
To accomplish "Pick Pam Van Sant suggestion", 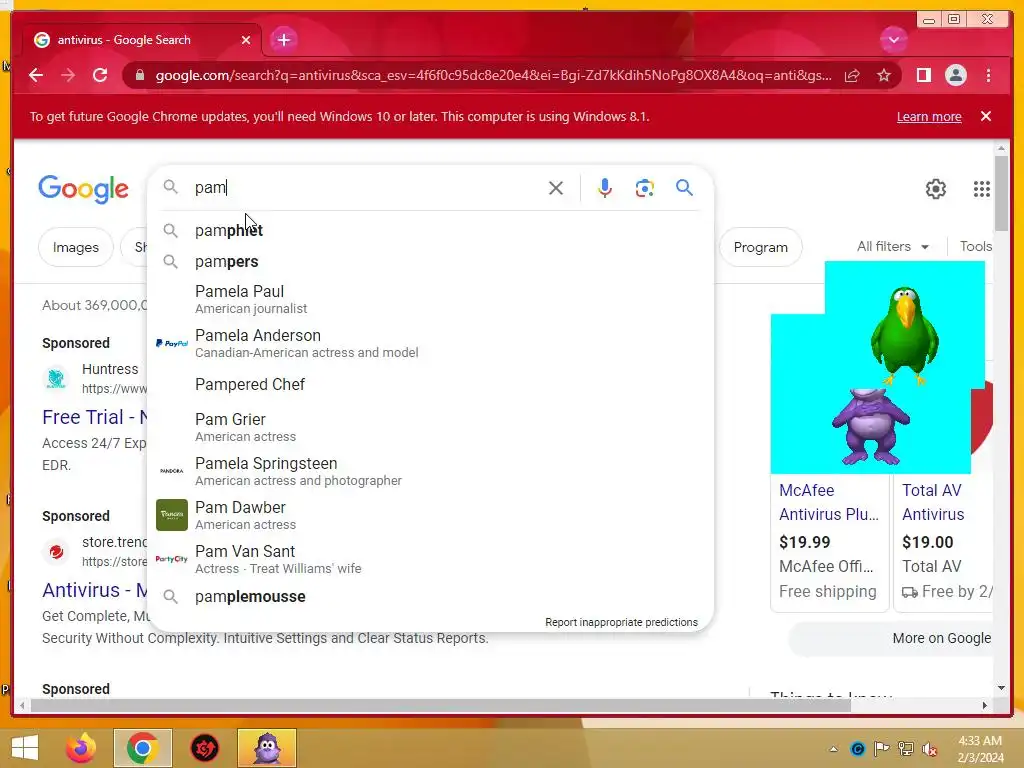I will click(x=430, y=559).
